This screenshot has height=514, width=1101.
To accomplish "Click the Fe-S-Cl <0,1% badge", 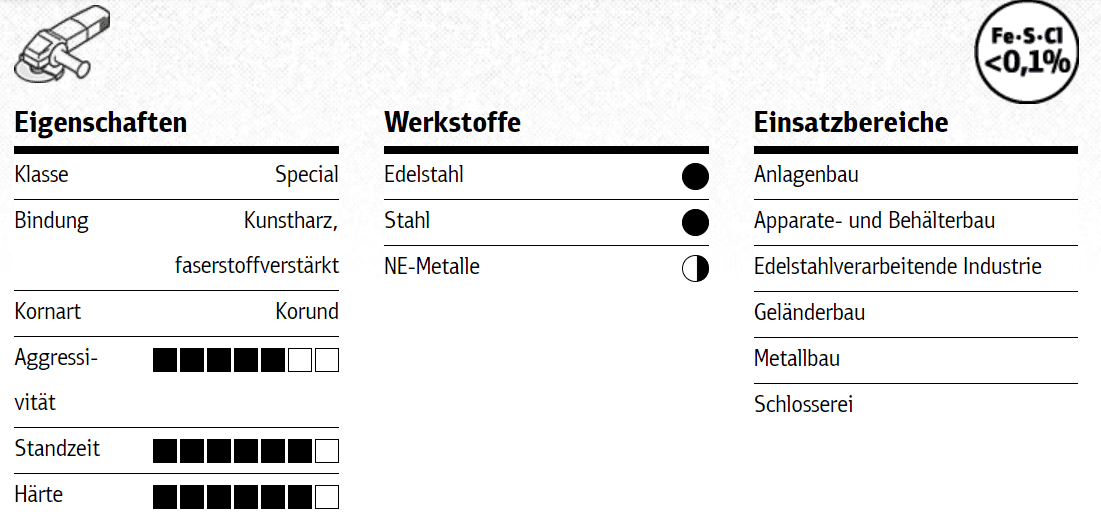I will (x=1029, y=52).
